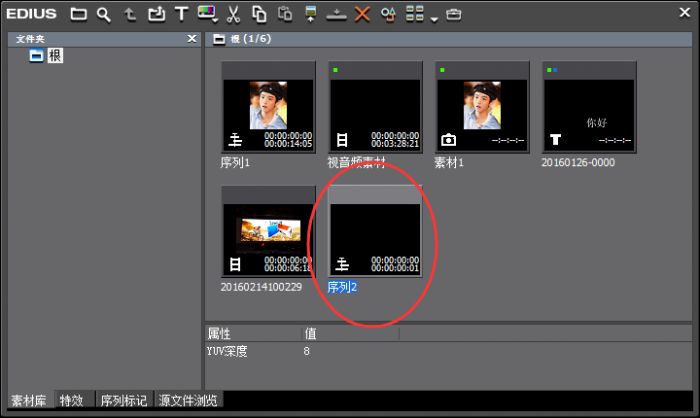Switch to the 特效 tab
This screenshot has height=418, width=700.
[71, 401]
